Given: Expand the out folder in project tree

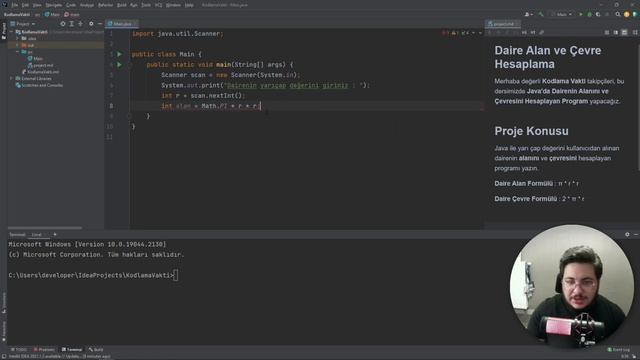Looking at the screenshot, I should [18, 45].
